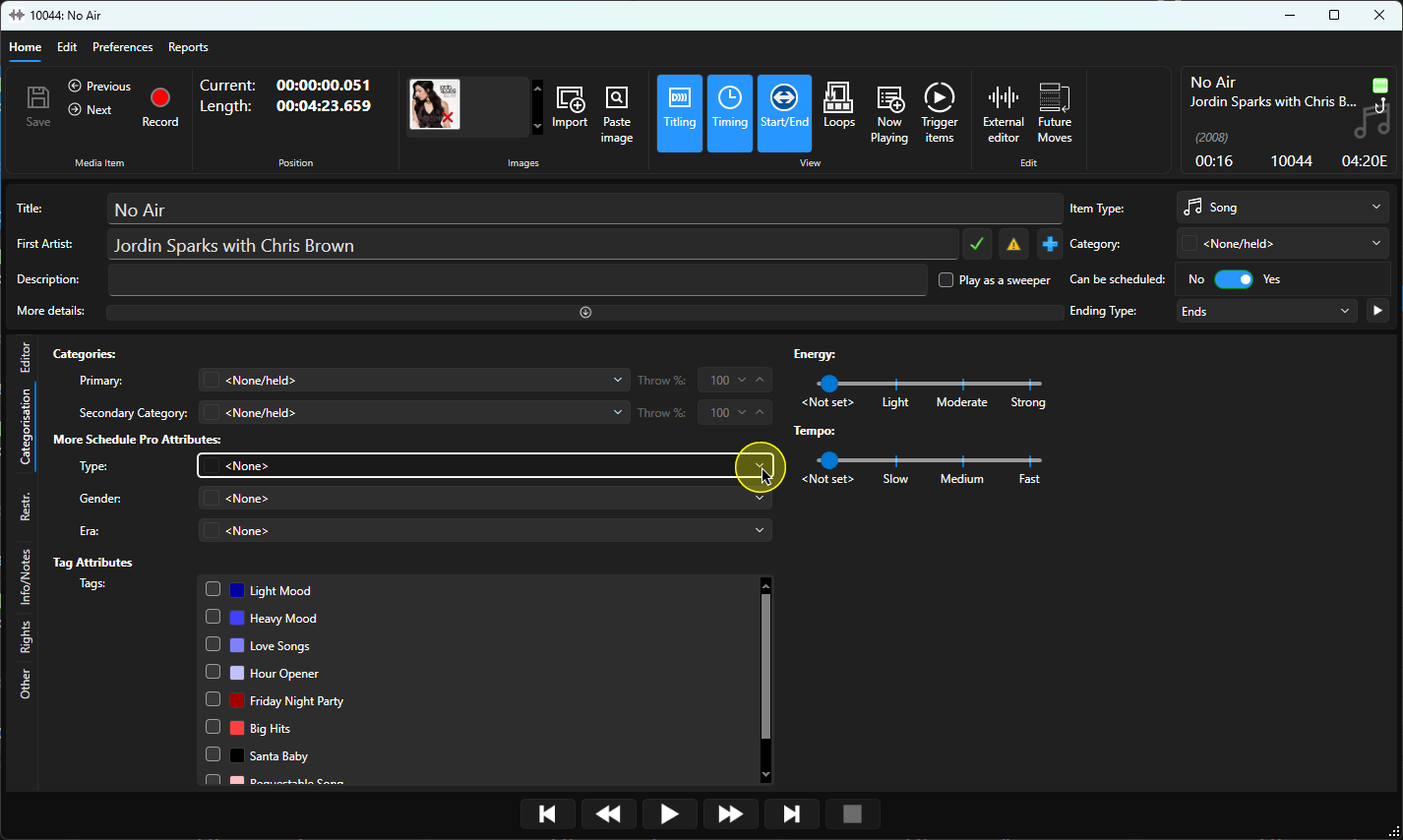
Task: Expand the Item Type dropdown showing Song
Action: point(1283,208)
